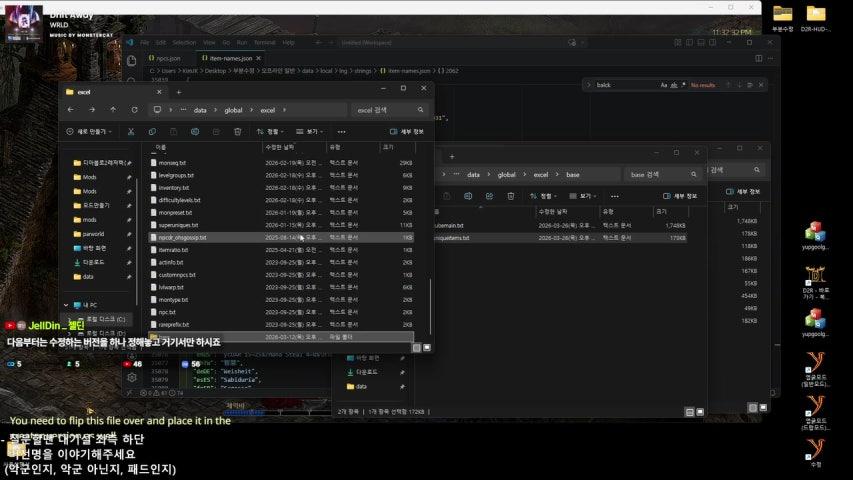Open the Selection menu in VS Code
853x480 pixels.
tap(184, 42)
